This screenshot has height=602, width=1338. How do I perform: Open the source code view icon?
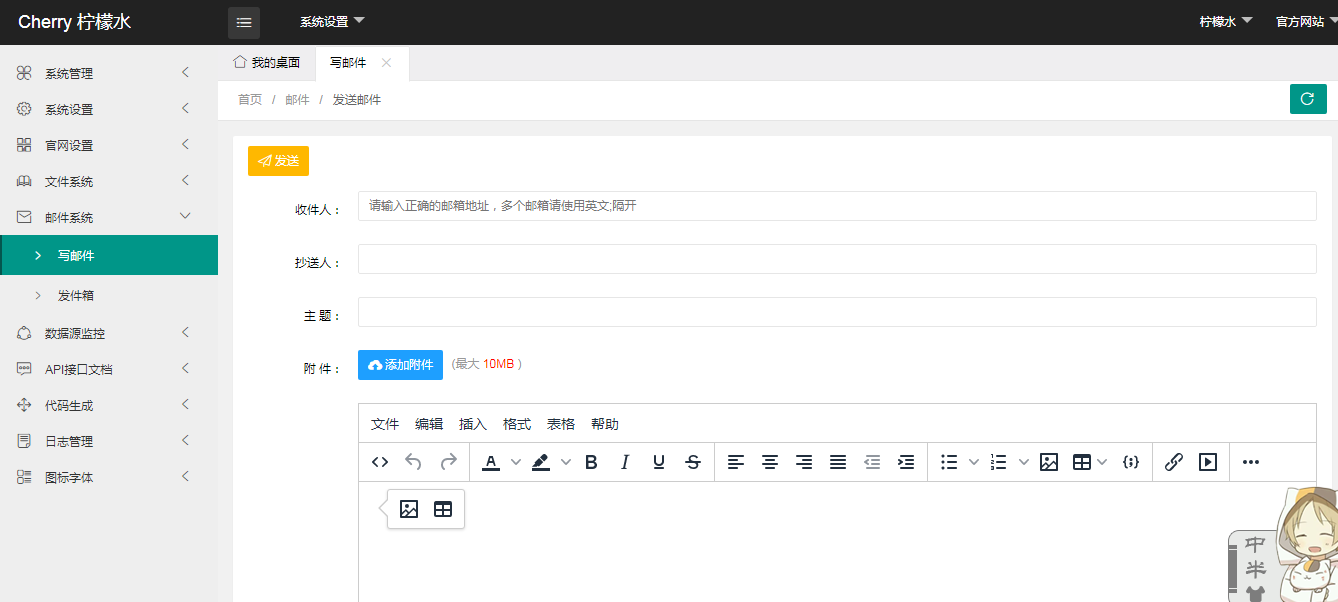tap(380, 462)
